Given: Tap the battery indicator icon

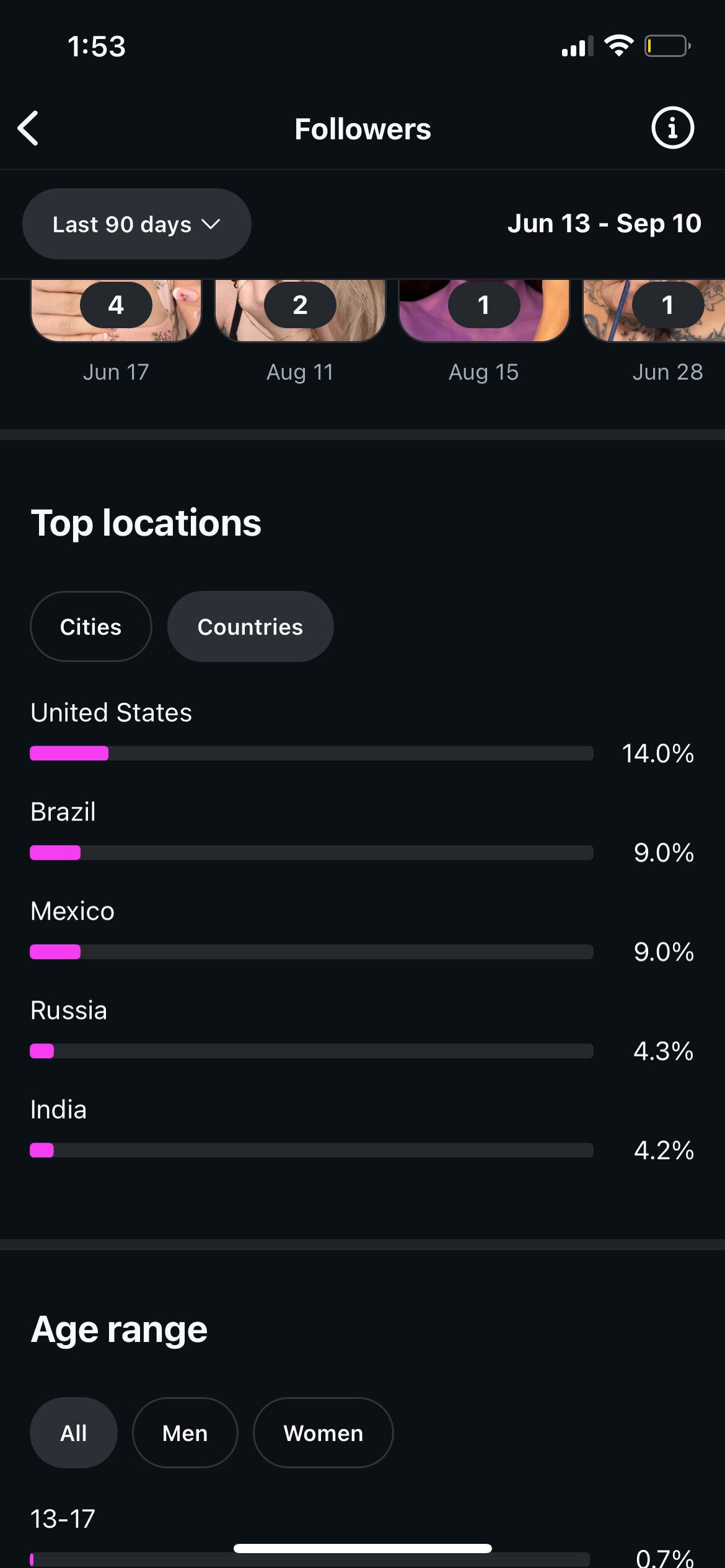Looking at the screenshot, I should click(667, 46).
